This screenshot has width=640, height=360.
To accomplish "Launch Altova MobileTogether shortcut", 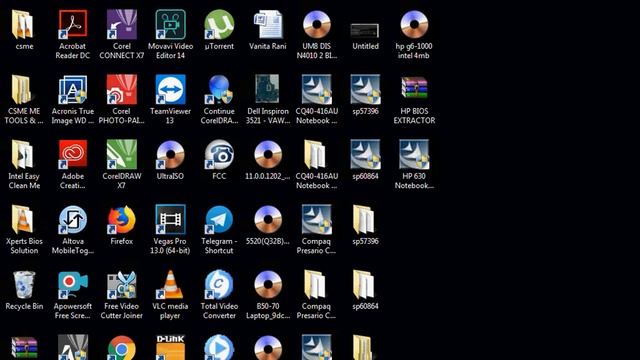I will 73,220.
